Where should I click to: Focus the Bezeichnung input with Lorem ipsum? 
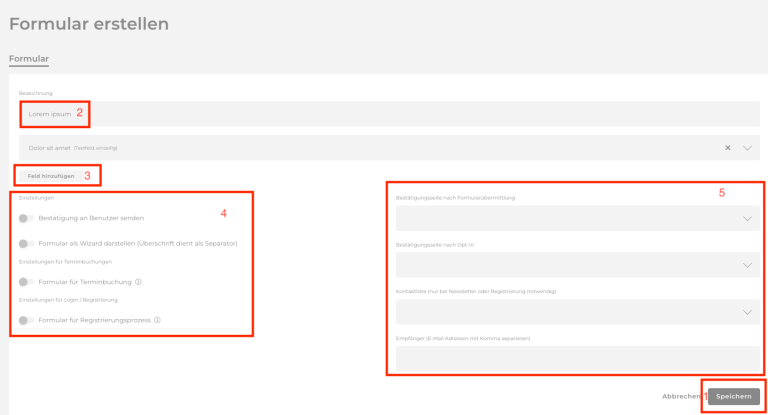tap(300, 114)
